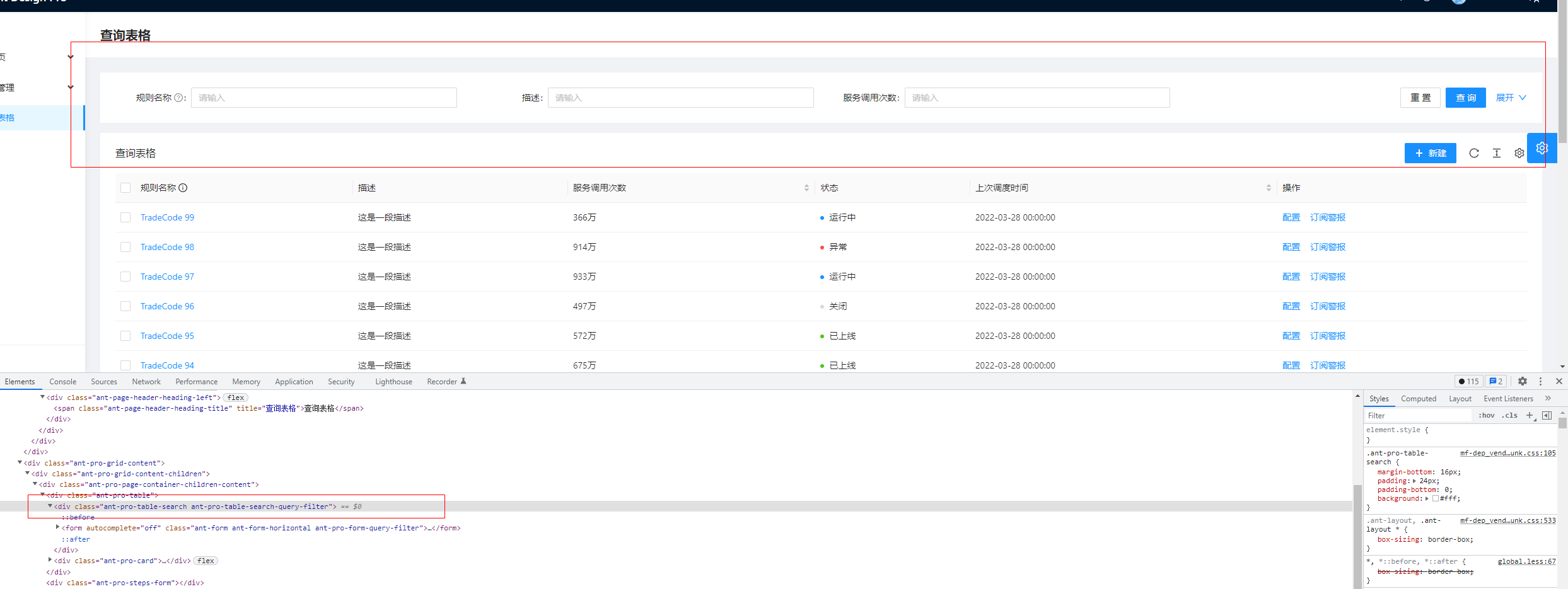Sort by 服务调用次数 column sorter arrows

pyautogui.click(x=806, y=188)
